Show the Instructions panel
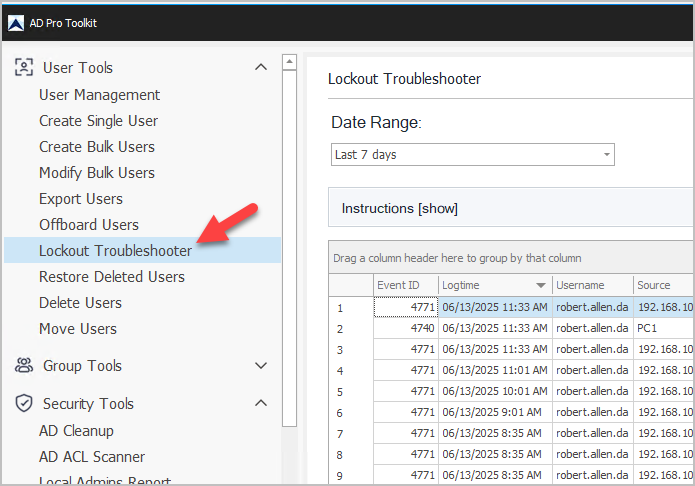Screen dimensions: 695x486 (399, 208)
